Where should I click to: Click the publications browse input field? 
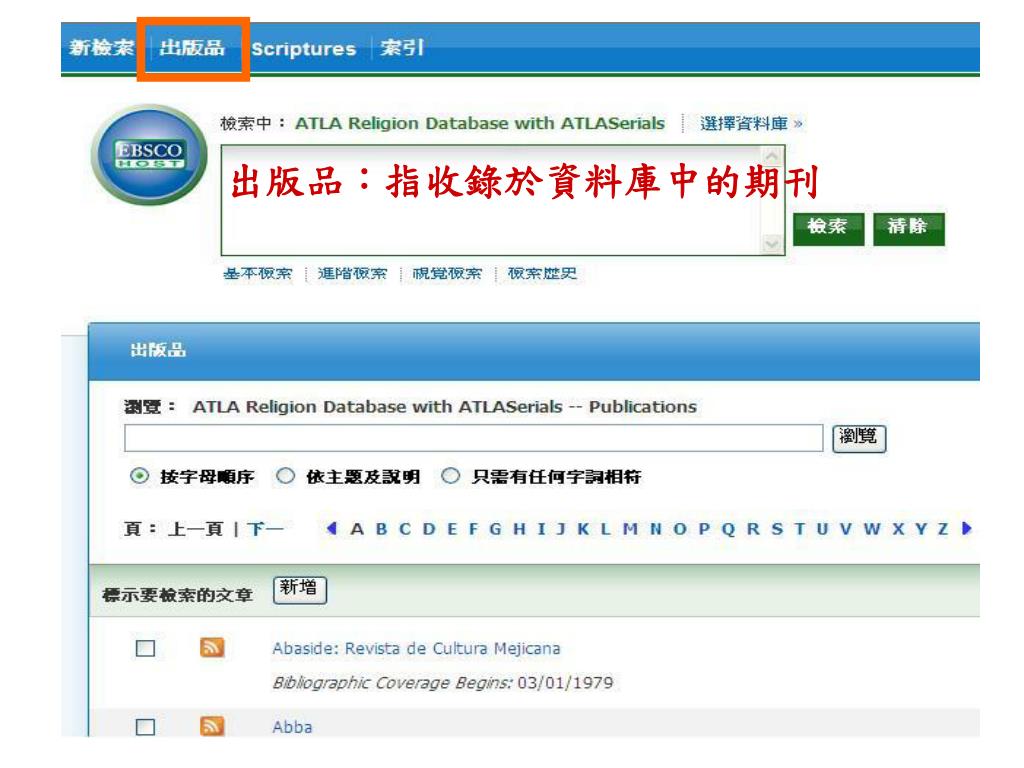coord(473,438)
